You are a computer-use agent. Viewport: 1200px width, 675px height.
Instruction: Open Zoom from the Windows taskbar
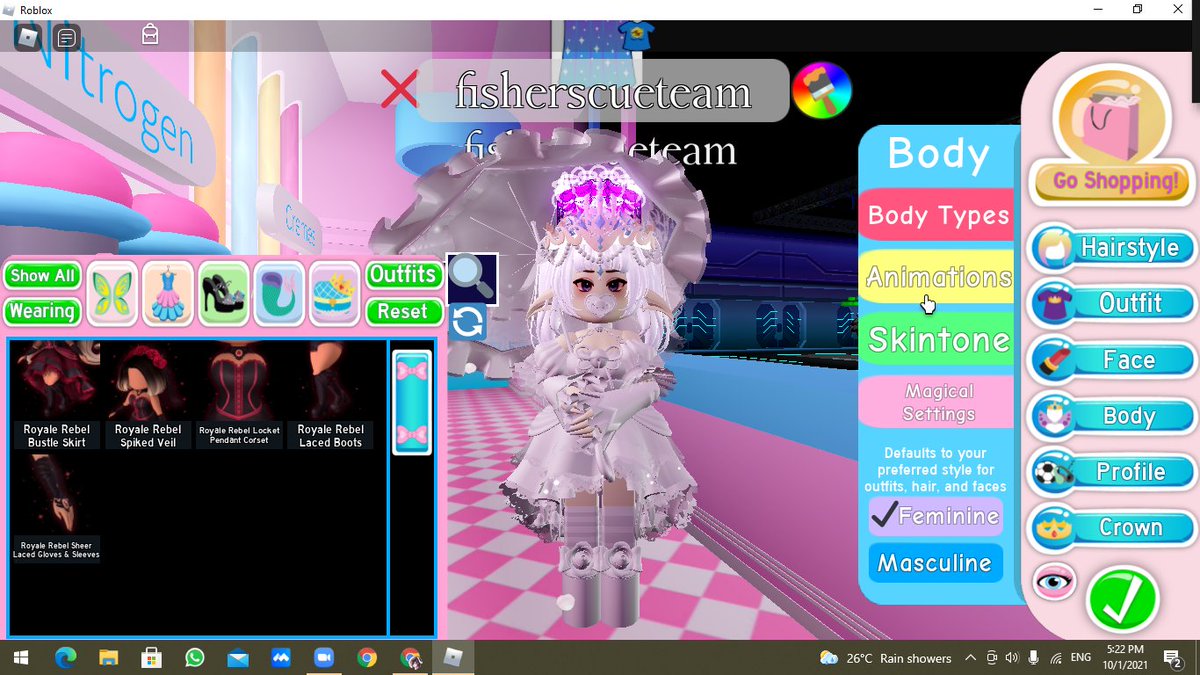[x=323, y=658]
